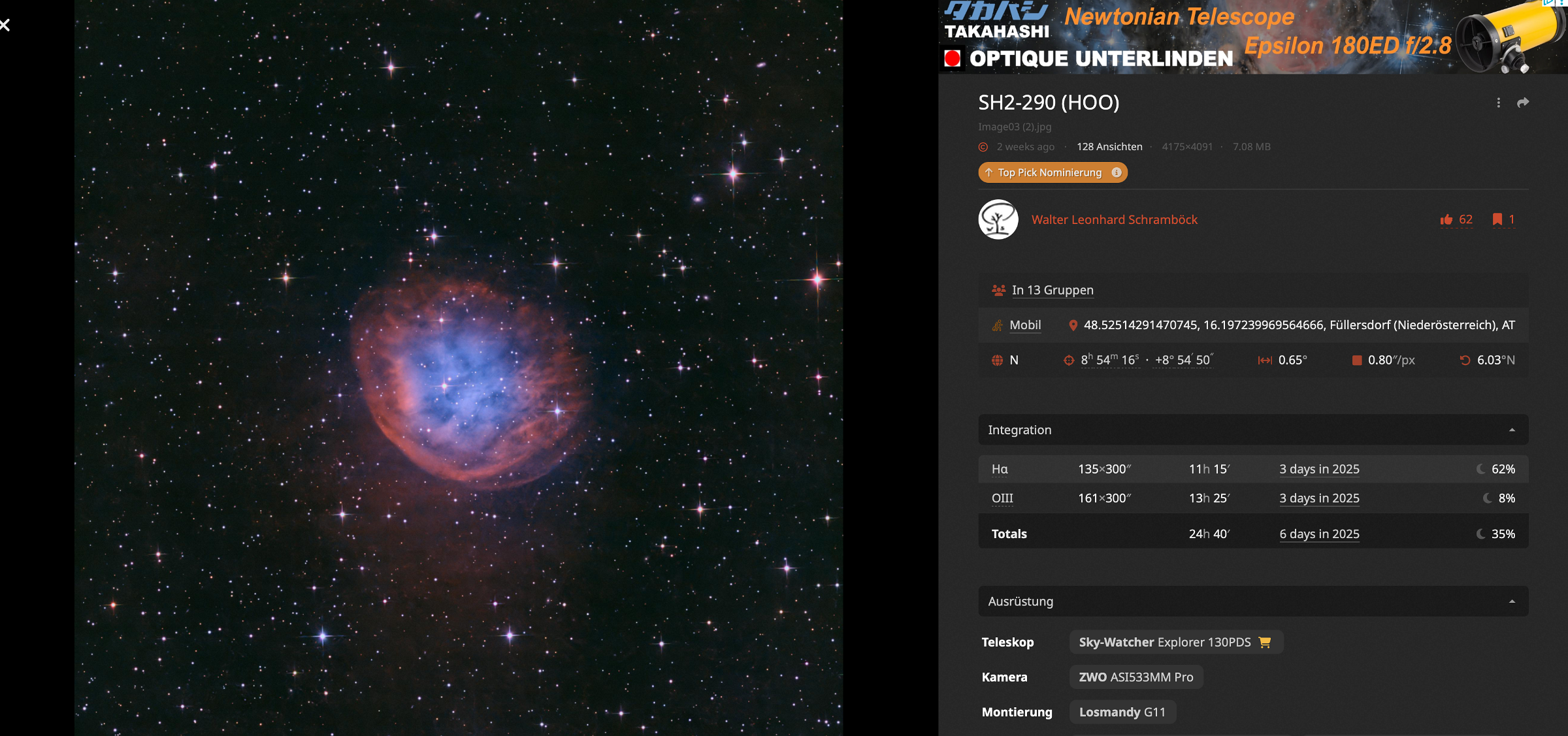This screenshot has height=736, width=1568.
Task: Collapse the Integration section
Action: coord(1511,430)
